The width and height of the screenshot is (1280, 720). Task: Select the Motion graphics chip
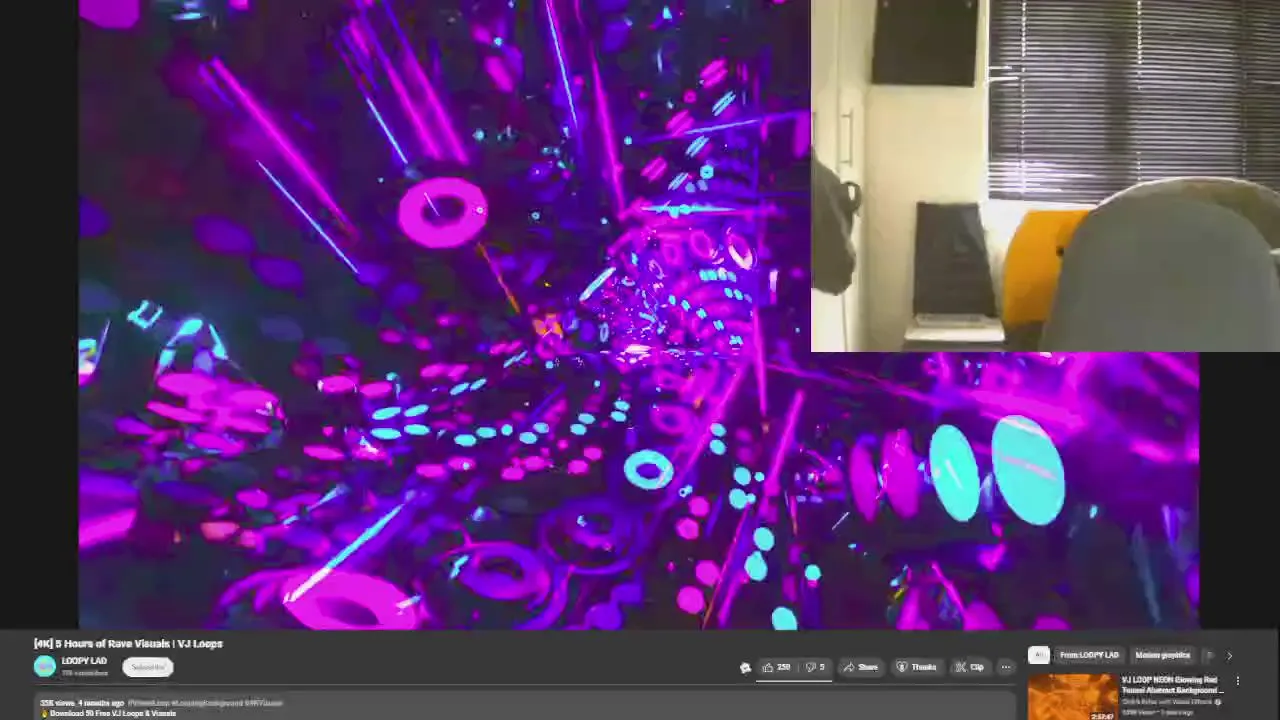tap(1162, 655)
